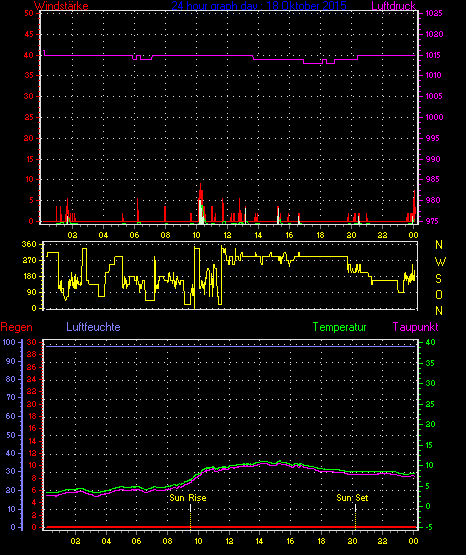The width and height of the screenshot is (466, 555).
Task: Click the 990 pressure axis value
Action: click(433, 159)
